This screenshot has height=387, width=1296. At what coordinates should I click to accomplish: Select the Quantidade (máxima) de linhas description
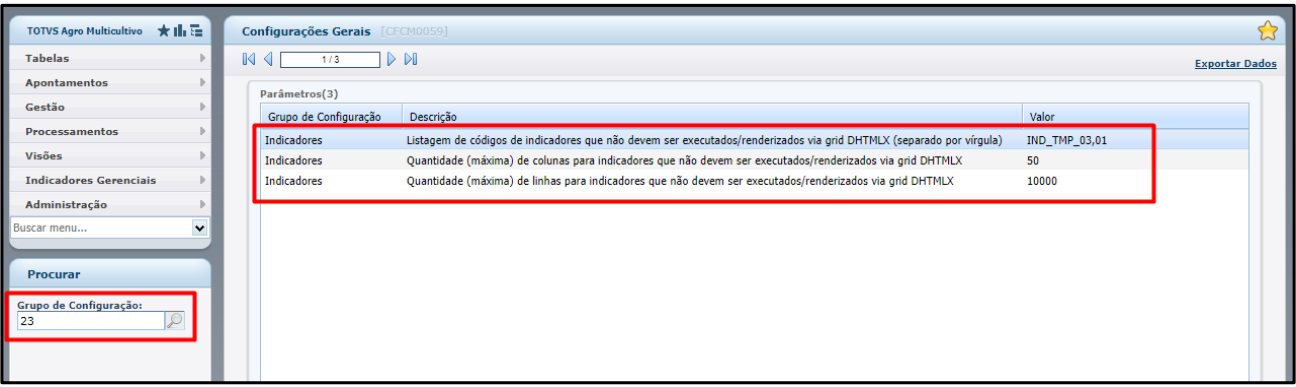680,180
